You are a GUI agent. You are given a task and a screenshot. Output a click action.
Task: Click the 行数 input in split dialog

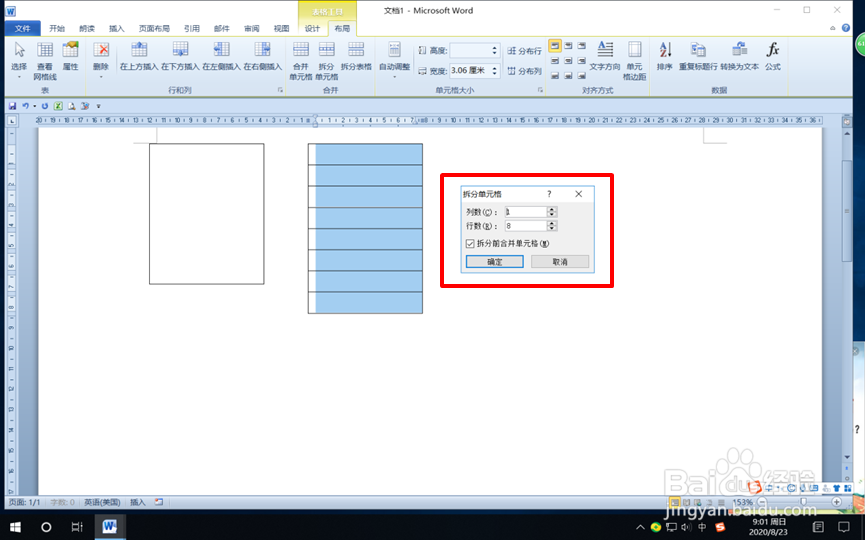point(526,226)
